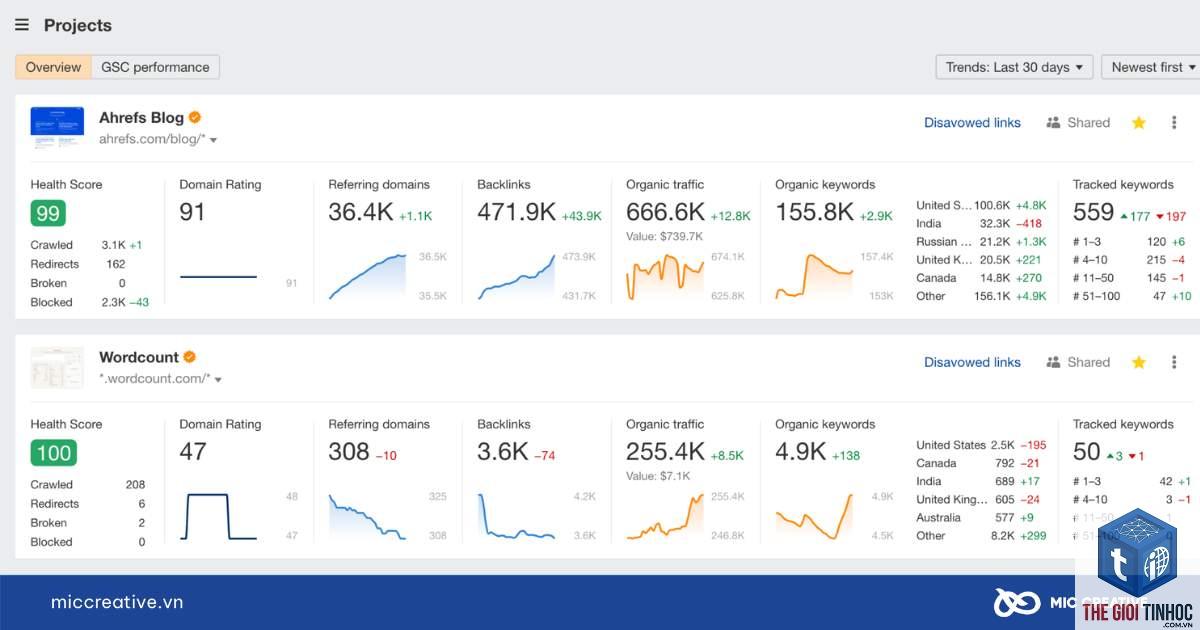Click the Wordcount Organic traffic chart
The width and height of the screenshot is (1200, 630).
tap(665, 516)
